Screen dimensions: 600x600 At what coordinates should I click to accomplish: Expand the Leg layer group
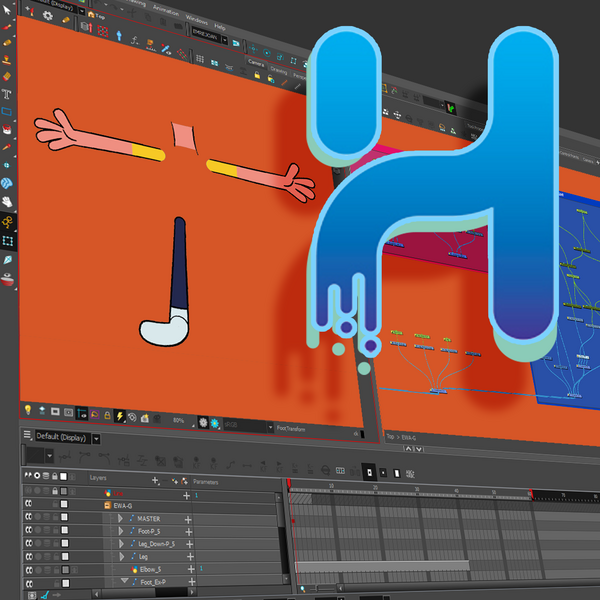click(x=121, y=556)
